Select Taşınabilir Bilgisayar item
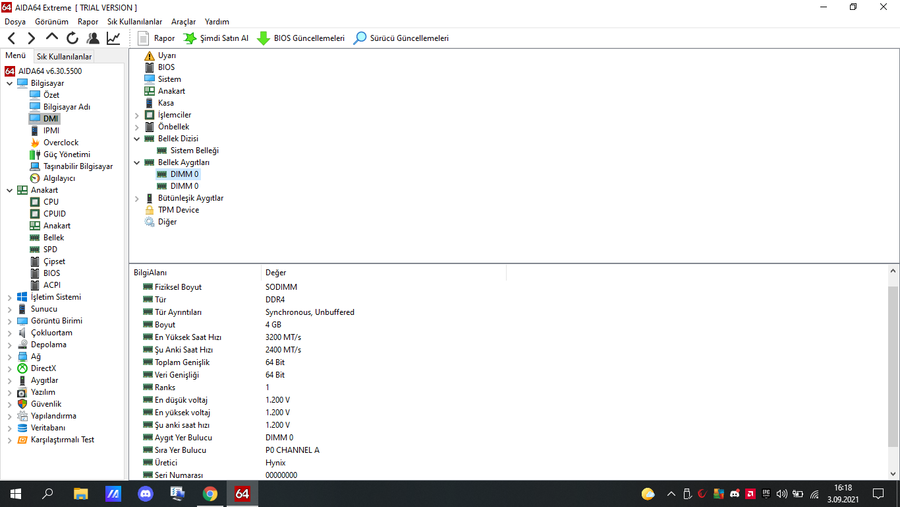900x507 pixels. pos(72,167)
